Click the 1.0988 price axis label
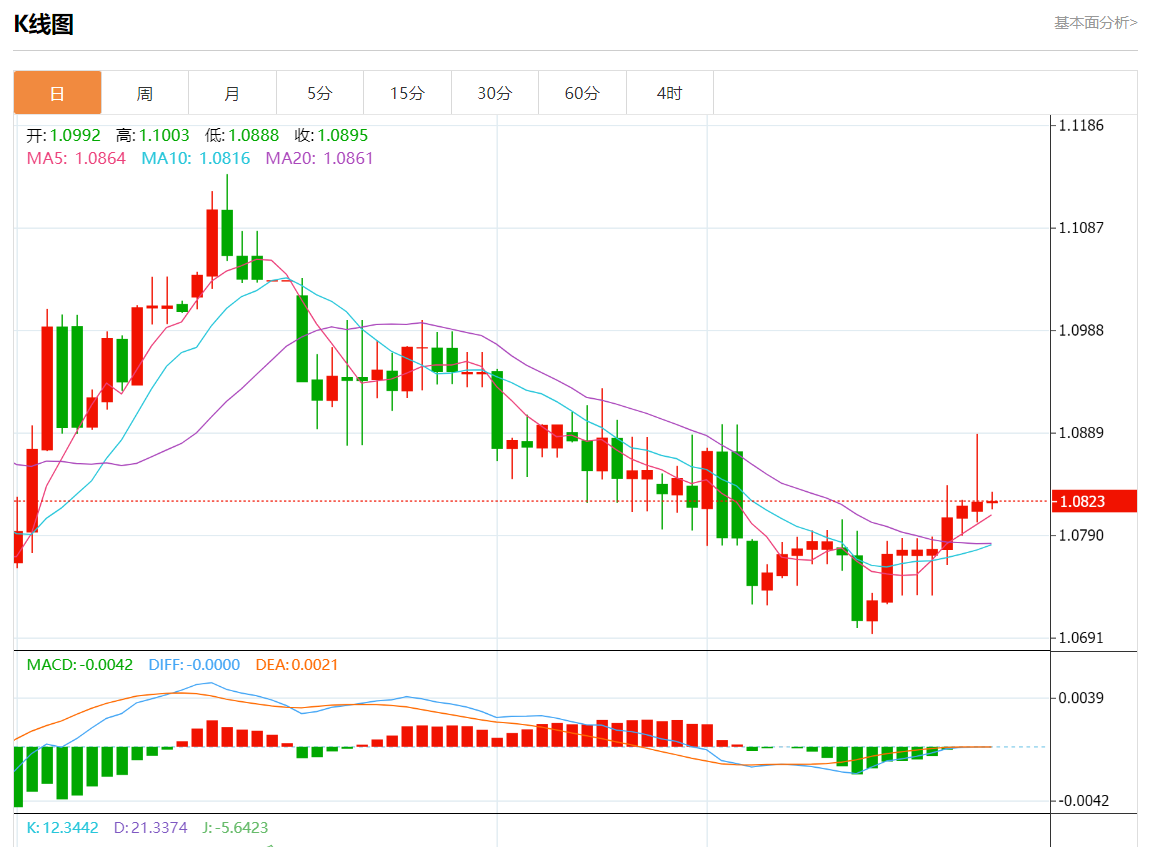The image size is (1152, 847). pos(1081,331)
